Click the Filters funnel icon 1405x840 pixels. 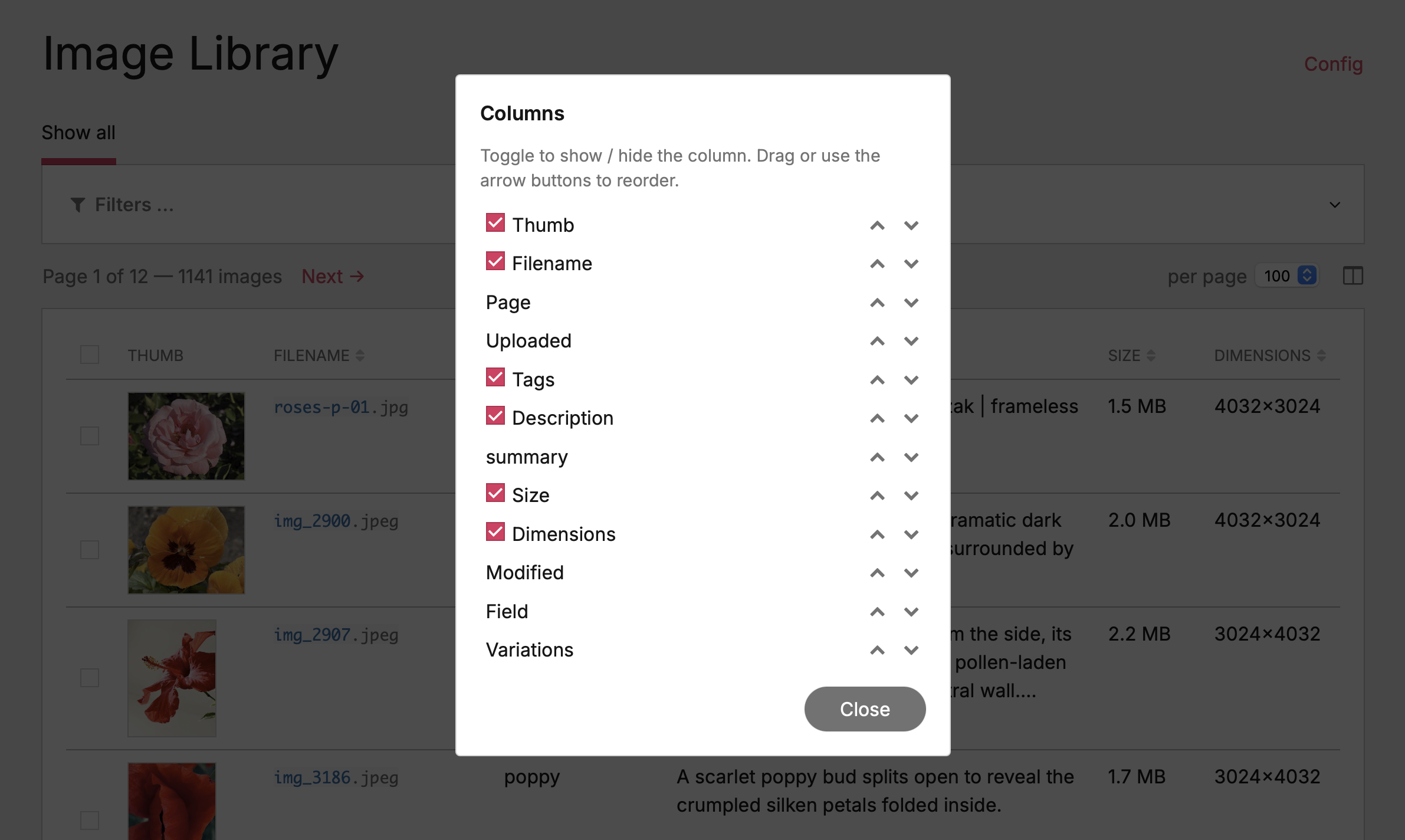[x=77, y=205]
